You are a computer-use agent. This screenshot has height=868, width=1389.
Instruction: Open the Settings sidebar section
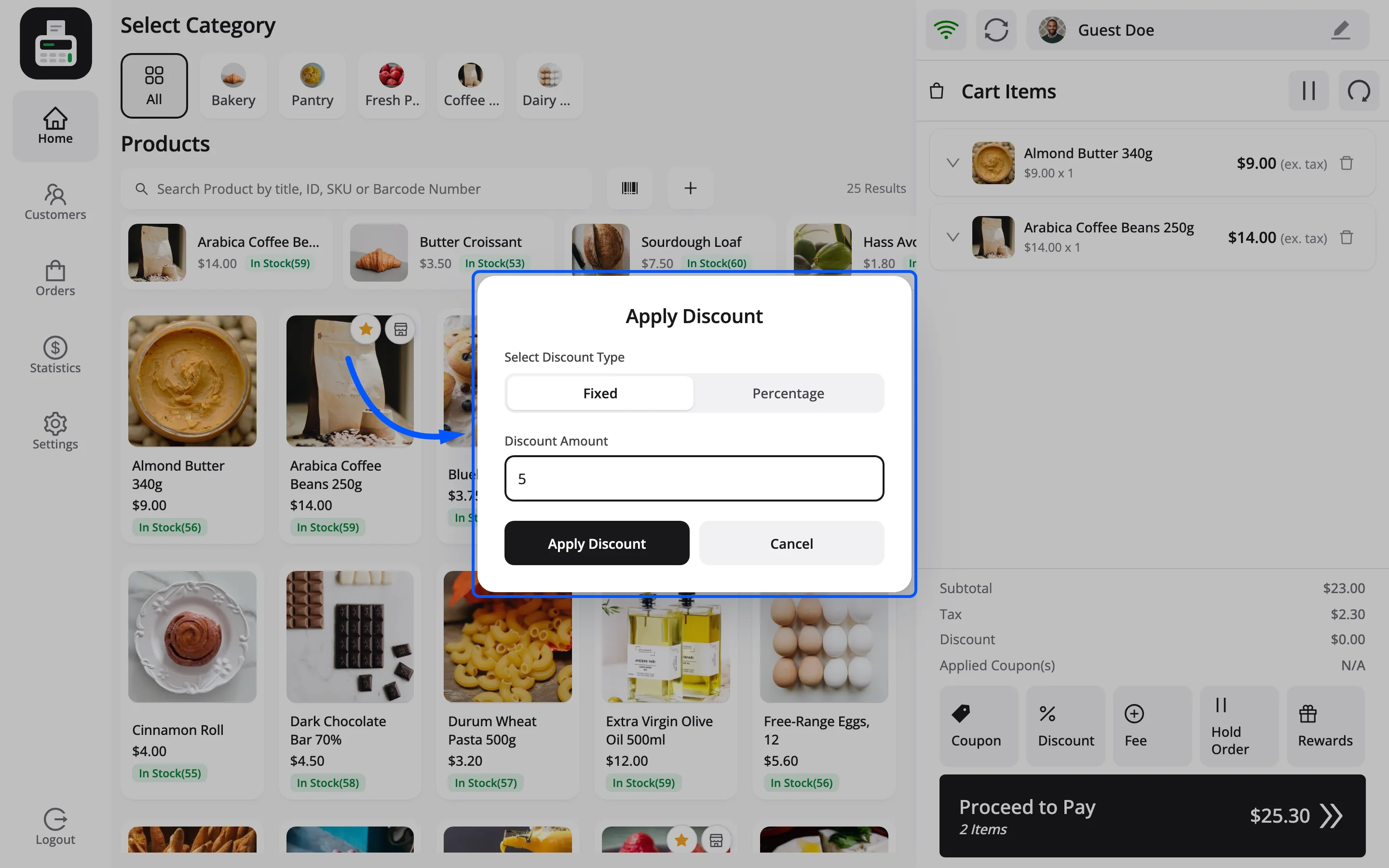[x=55, y=432]
